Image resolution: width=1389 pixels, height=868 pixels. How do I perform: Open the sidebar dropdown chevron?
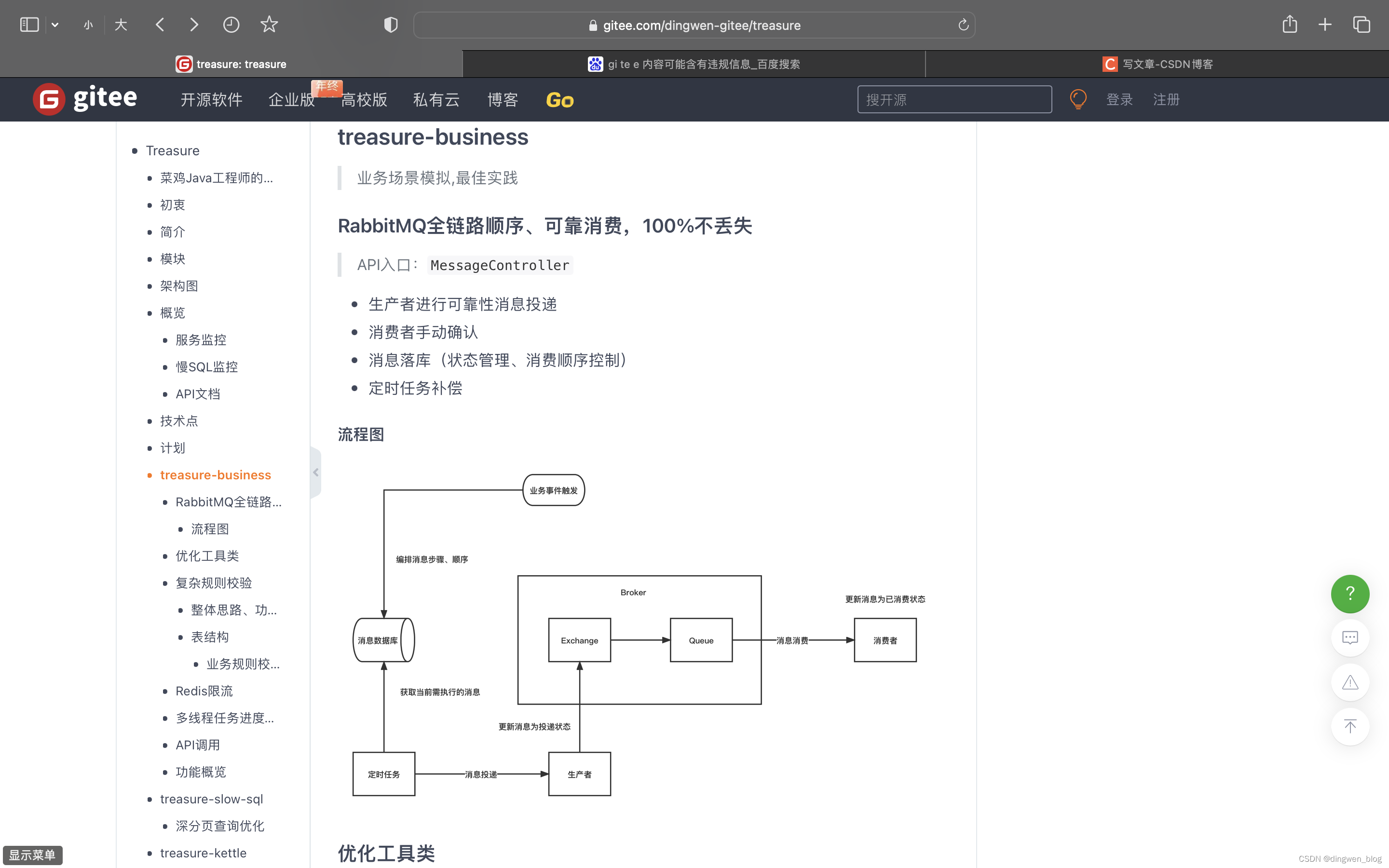[55, 25]
